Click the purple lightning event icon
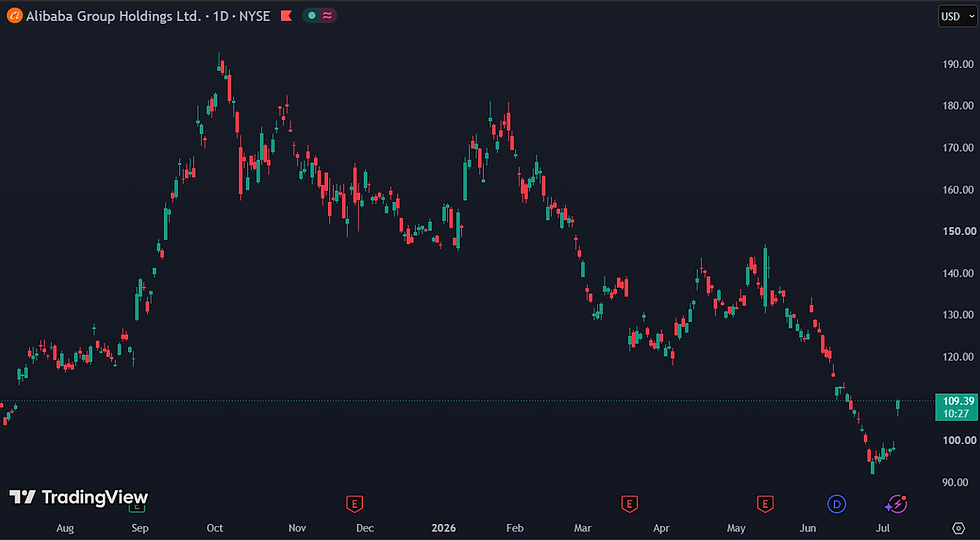Image resolution: width=980 pixels, height=540 pixels. [x=896, y=503]
